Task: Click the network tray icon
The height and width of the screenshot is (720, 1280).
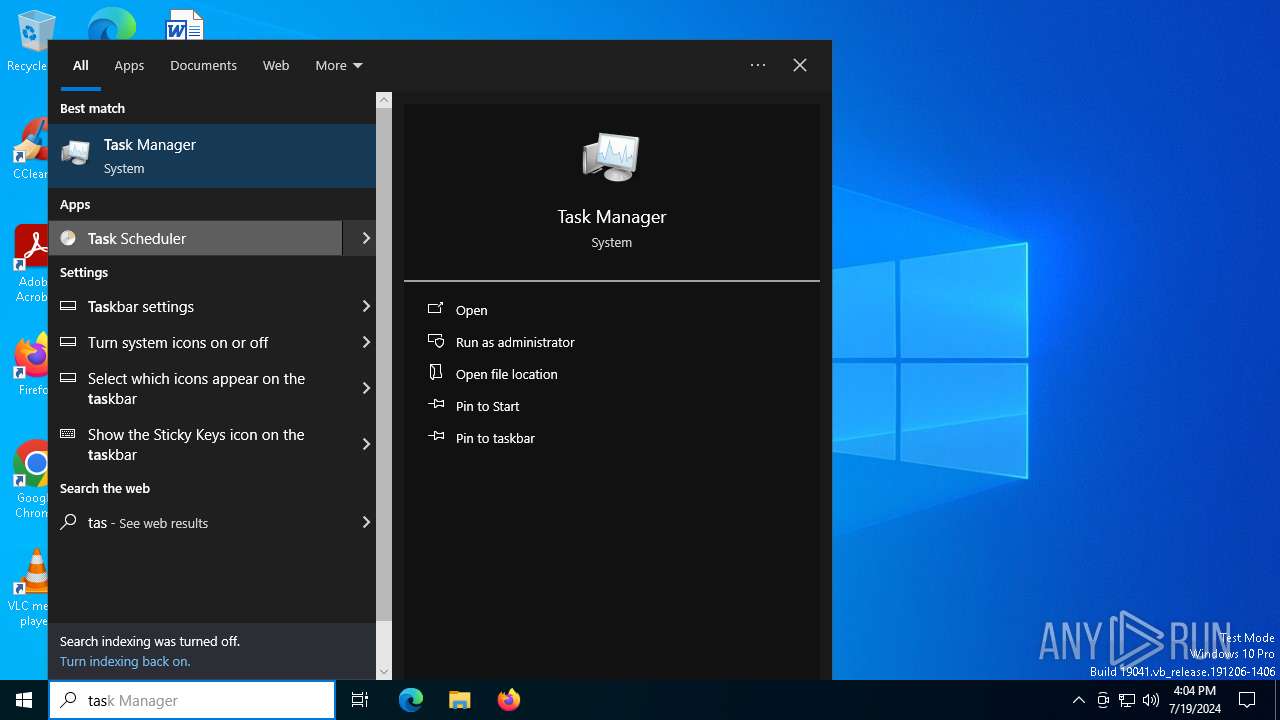Action: pos(1127,700)
